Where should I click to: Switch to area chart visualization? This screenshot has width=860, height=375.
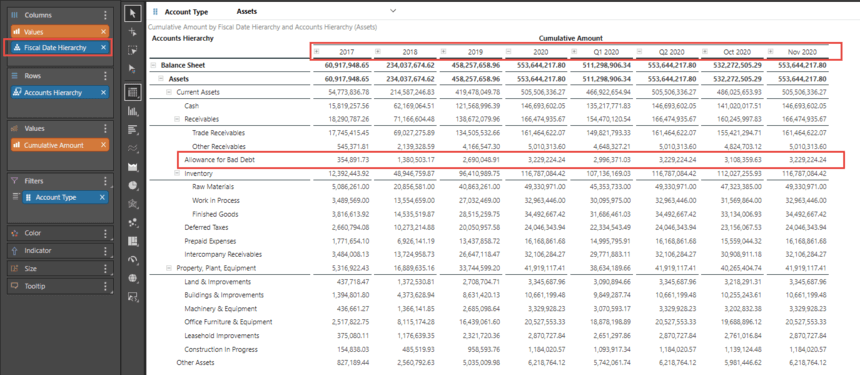click(x=132, y=167)
